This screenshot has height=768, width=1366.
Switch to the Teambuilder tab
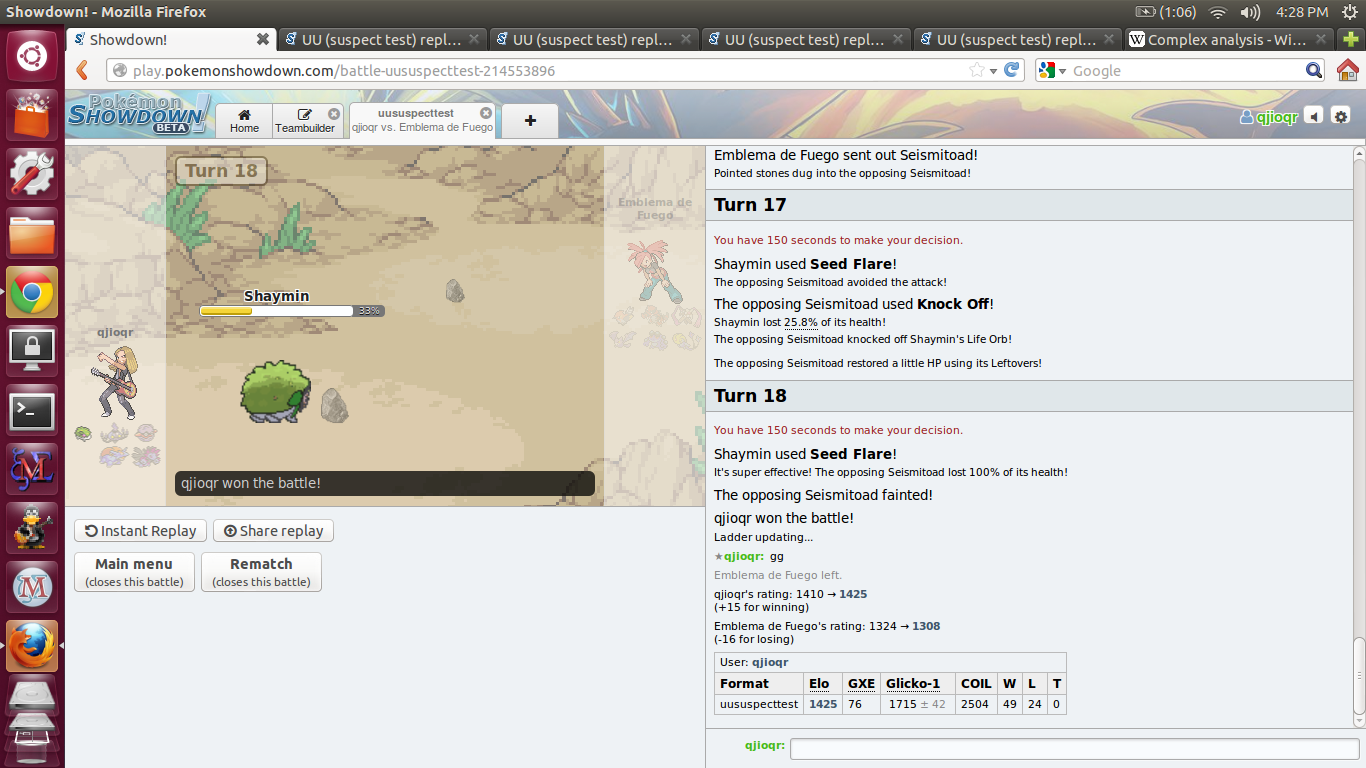305,120
